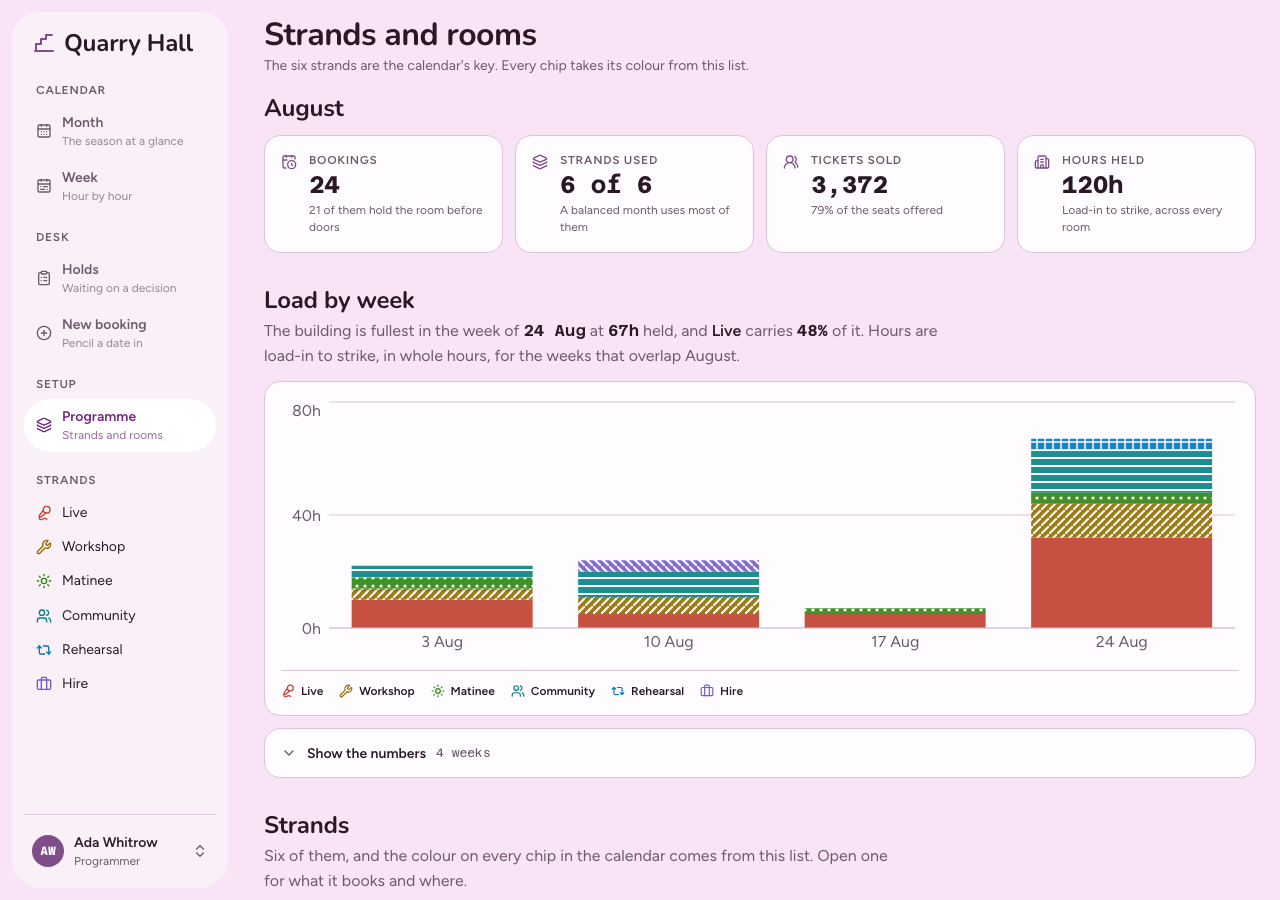Viewport: 1280px width, 900px height.
Task: Select the Live microphone icon in sidebar
Action: [44, 512]
